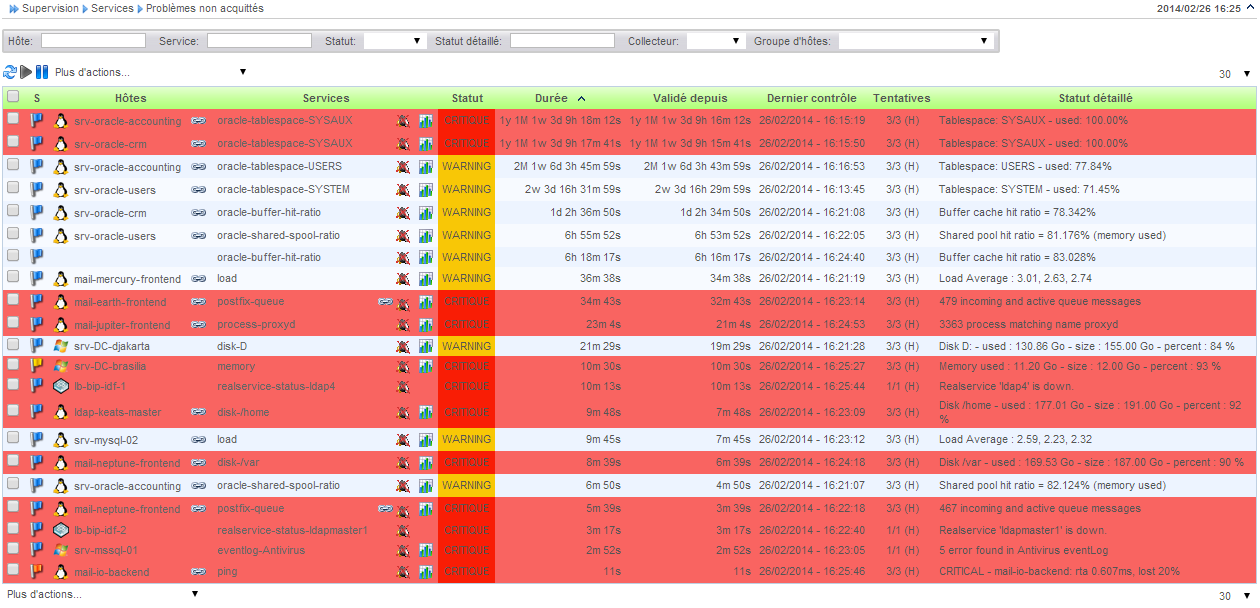Check the box for mail-mercury-frontend load row
The image size is (1260, 608).
click(x=13, y=276)
